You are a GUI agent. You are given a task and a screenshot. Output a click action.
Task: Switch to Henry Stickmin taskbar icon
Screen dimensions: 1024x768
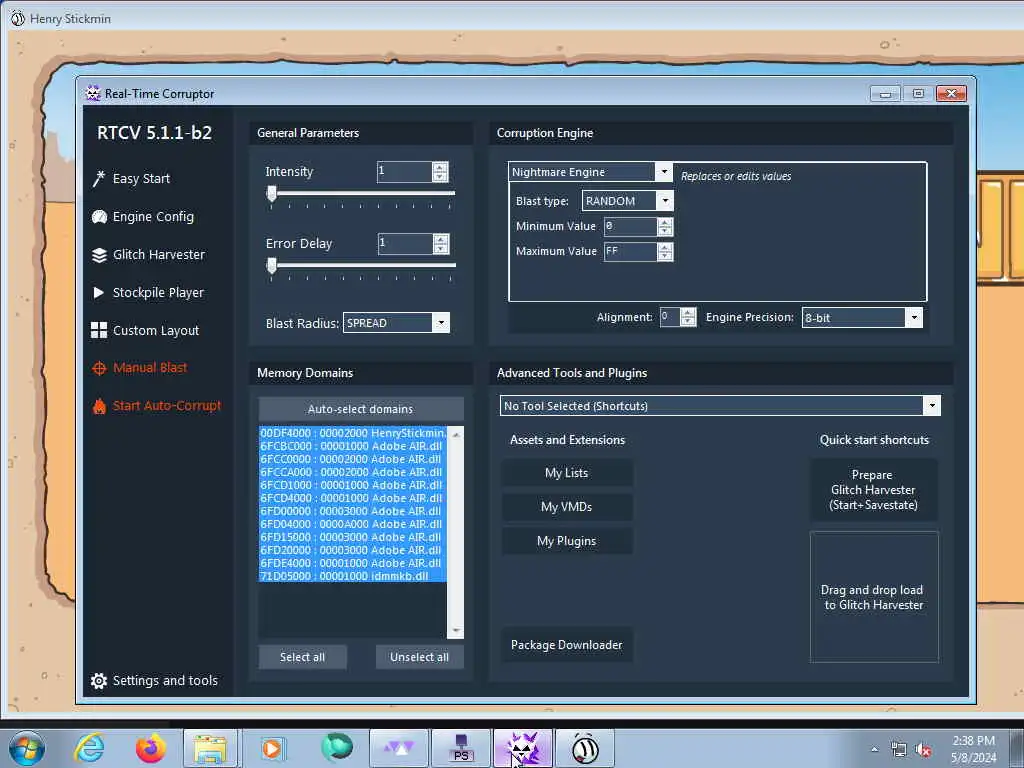pos(584,748)
